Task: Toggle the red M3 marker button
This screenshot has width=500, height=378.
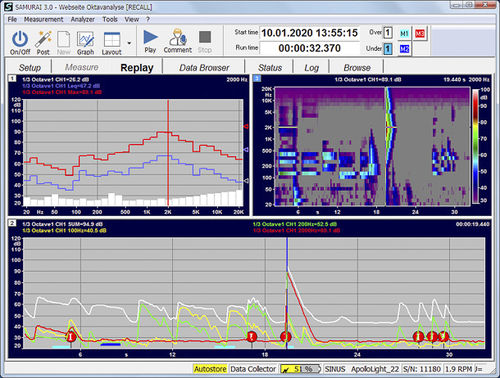Action: pyautogui.click(x=420, y=33)
